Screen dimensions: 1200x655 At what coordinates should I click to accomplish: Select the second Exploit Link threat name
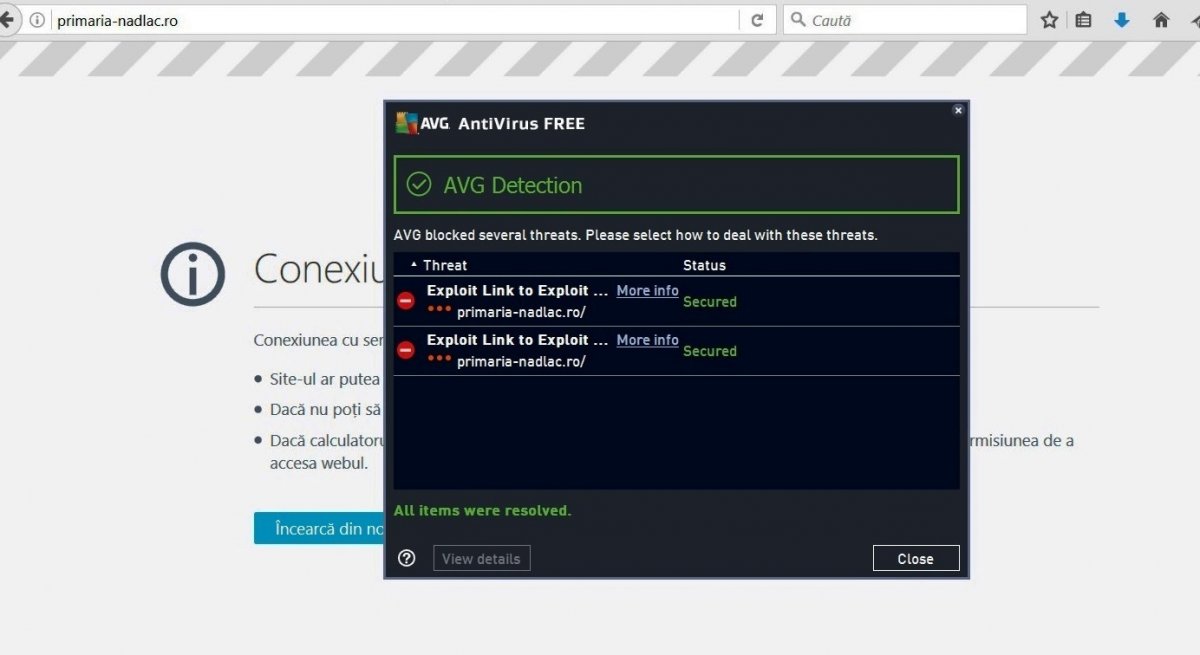(517, 340)
